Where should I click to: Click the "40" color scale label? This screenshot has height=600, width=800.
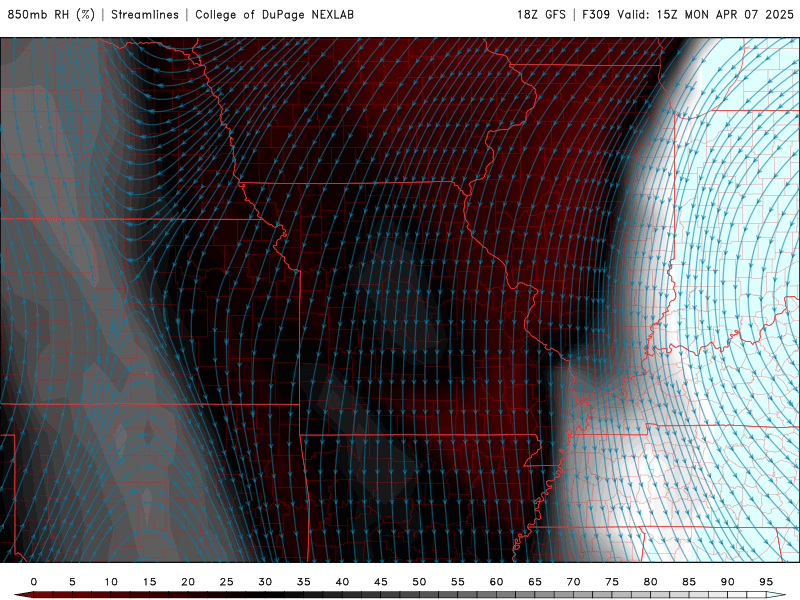[342, 582]
